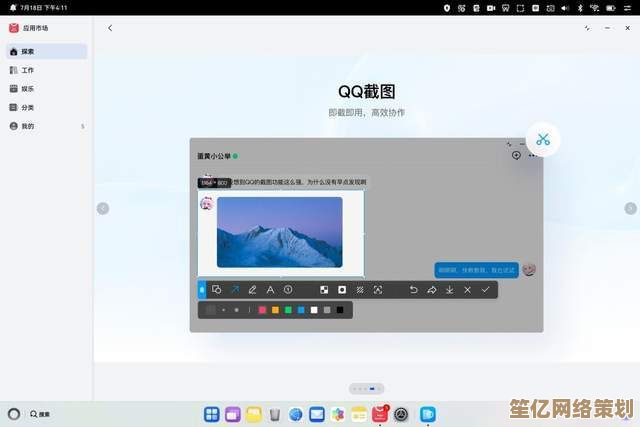This screenshot has height=427, width=640.
Task: Open the red app market icon in dock
Action: [x=380, y=414]
